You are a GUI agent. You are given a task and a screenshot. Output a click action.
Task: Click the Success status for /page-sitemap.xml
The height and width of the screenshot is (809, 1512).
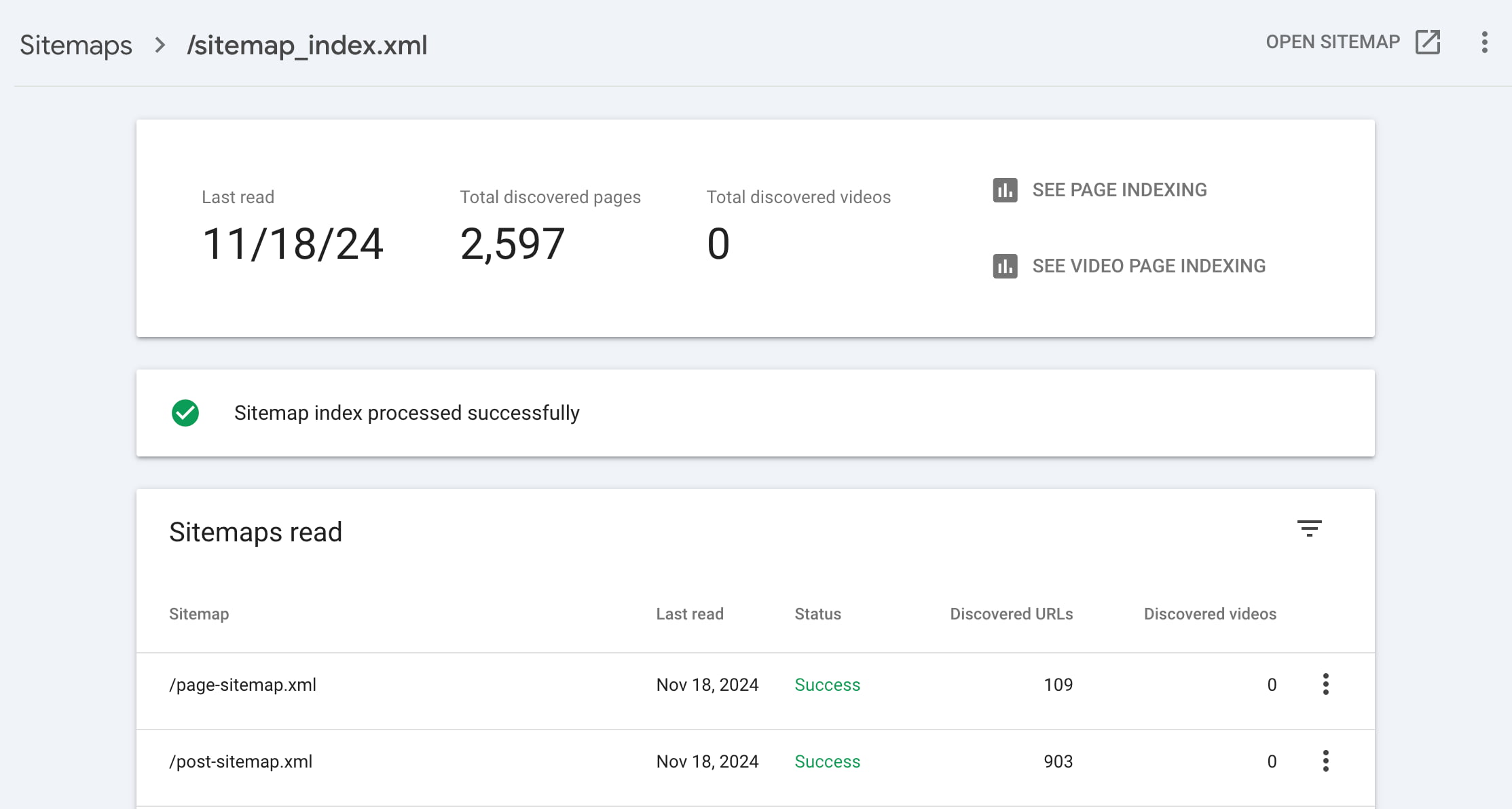[x=827, y=685]
